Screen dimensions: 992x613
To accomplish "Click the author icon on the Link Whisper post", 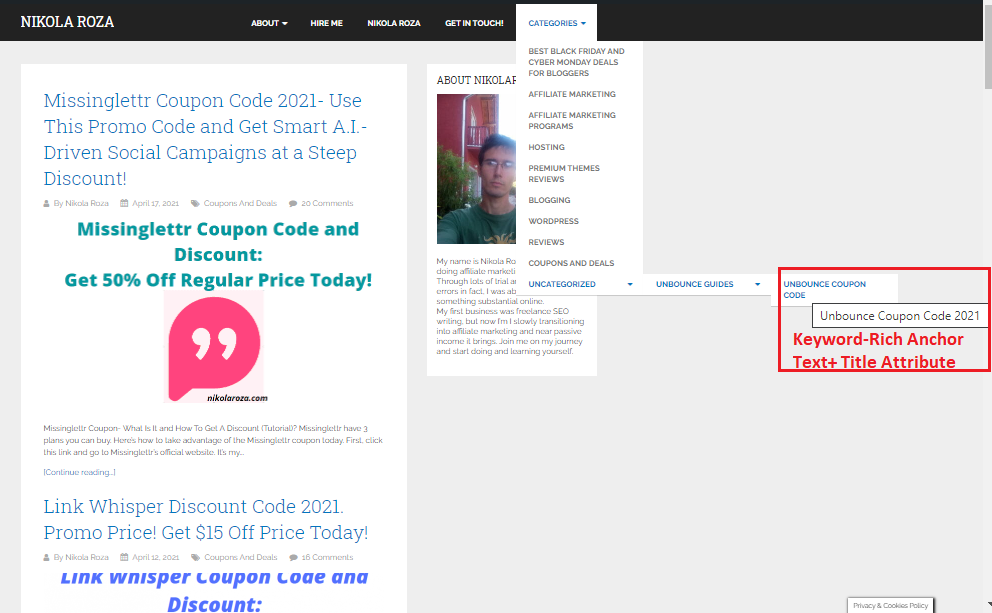I will (x=46, y=558).
